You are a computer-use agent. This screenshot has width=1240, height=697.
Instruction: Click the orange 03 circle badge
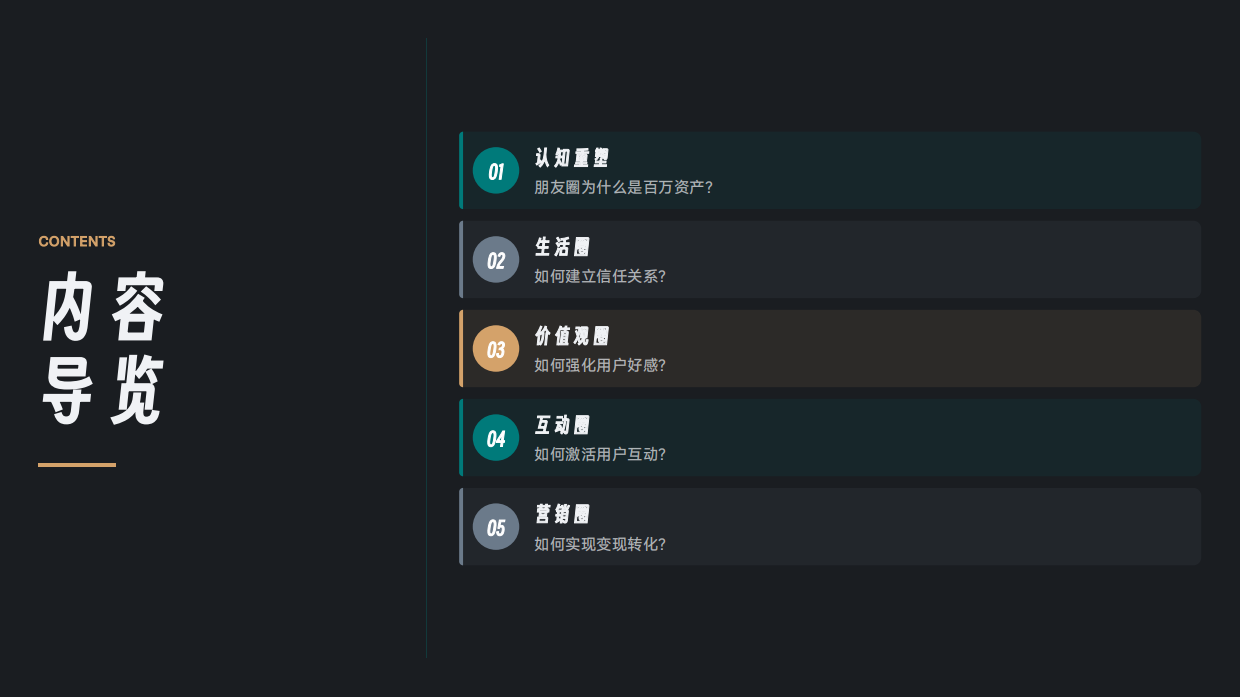tap(496, 349)
